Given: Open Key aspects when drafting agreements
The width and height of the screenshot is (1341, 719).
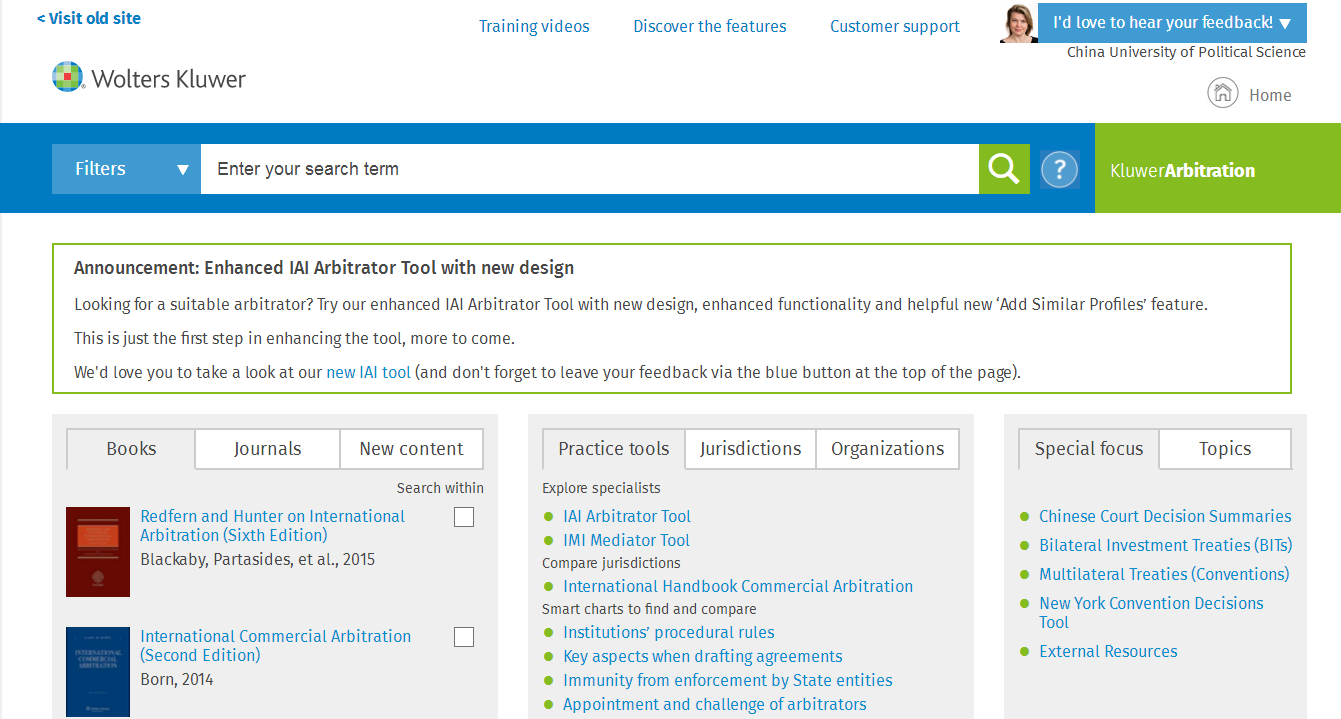Looking at the screenshot, I should click(x=703, y=656).
